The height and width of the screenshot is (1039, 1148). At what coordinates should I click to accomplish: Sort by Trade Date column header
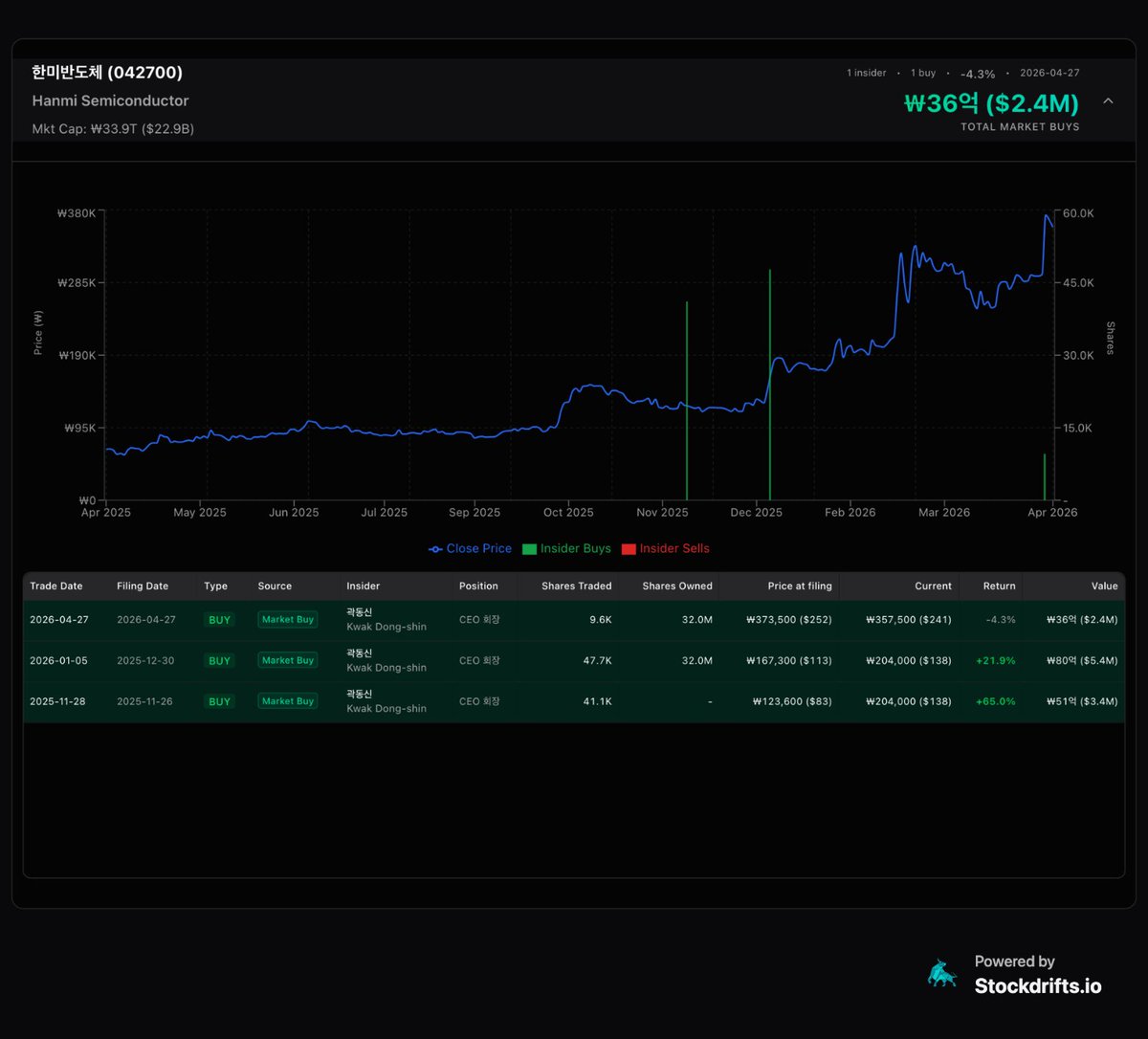click(56, 586)
